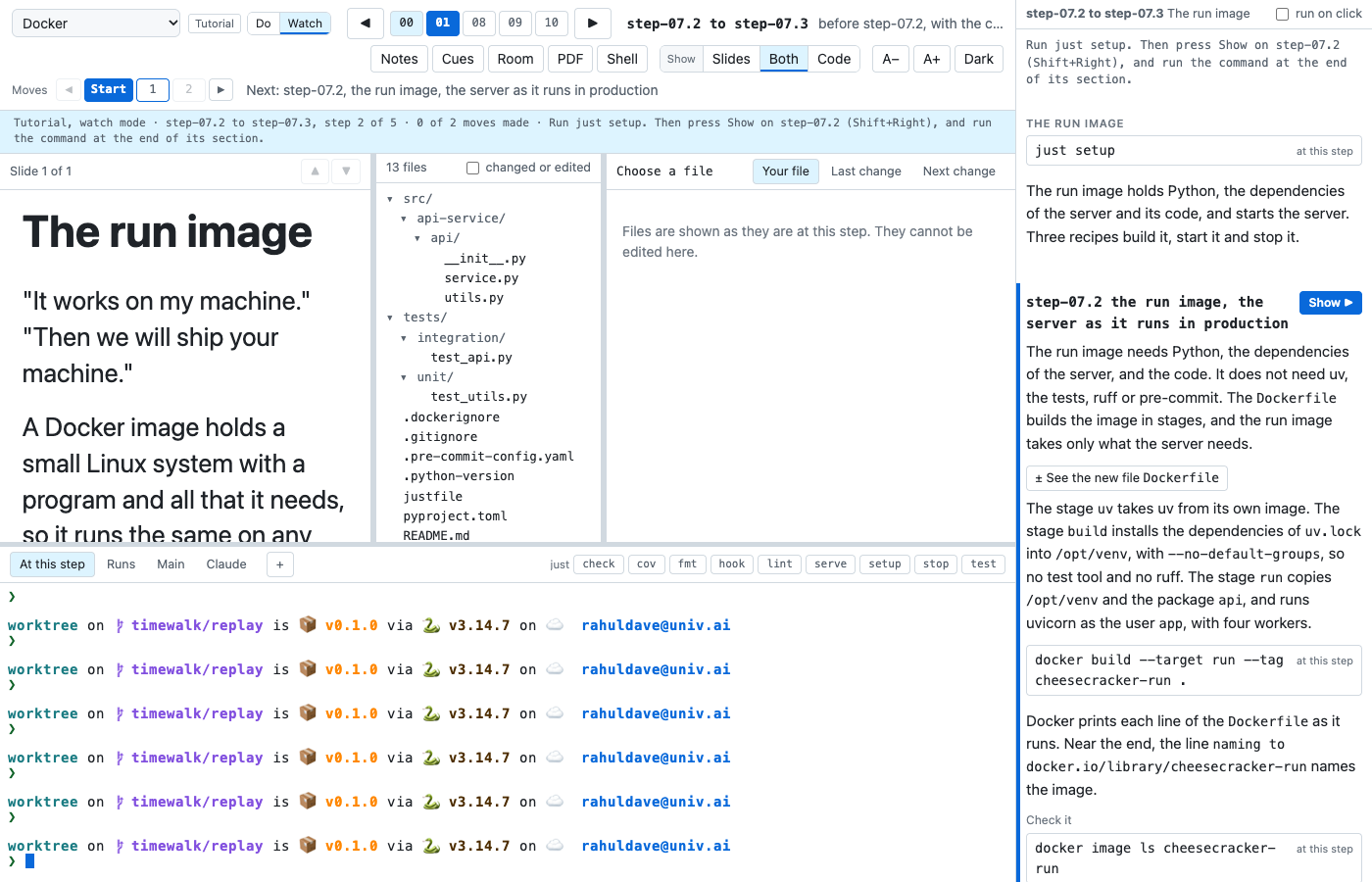
Task: Run the just serve recipe button
Action: point(831,564)
